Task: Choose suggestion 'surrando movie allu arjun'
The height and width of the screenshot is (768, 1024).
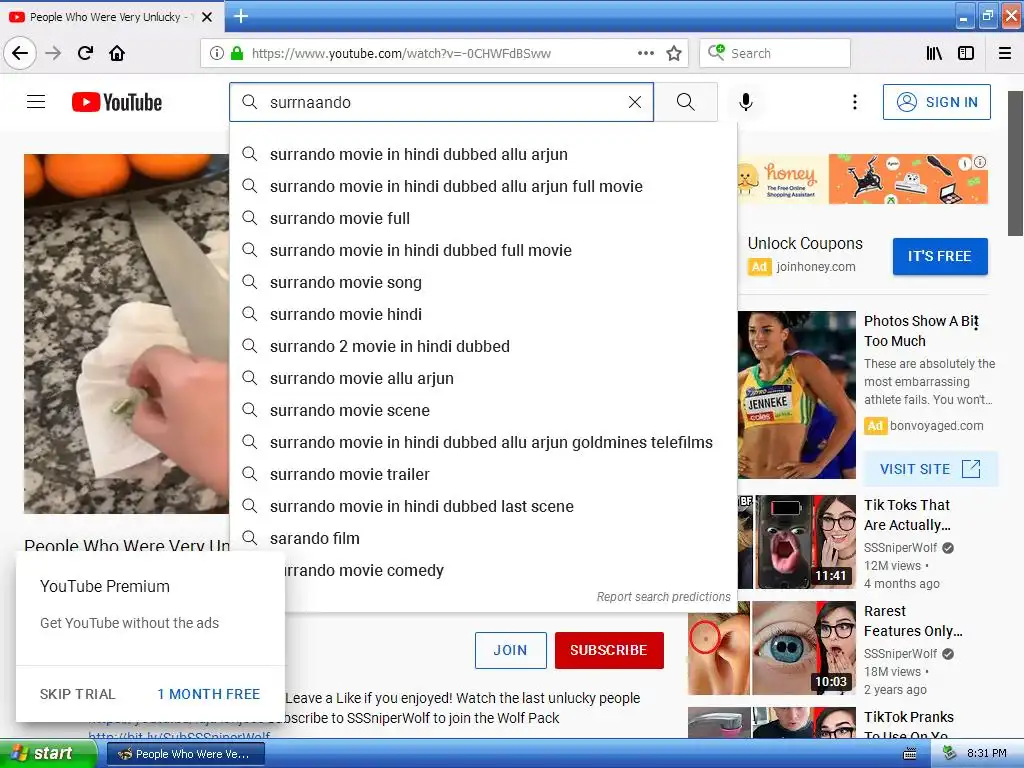Action: coord(483,378)
